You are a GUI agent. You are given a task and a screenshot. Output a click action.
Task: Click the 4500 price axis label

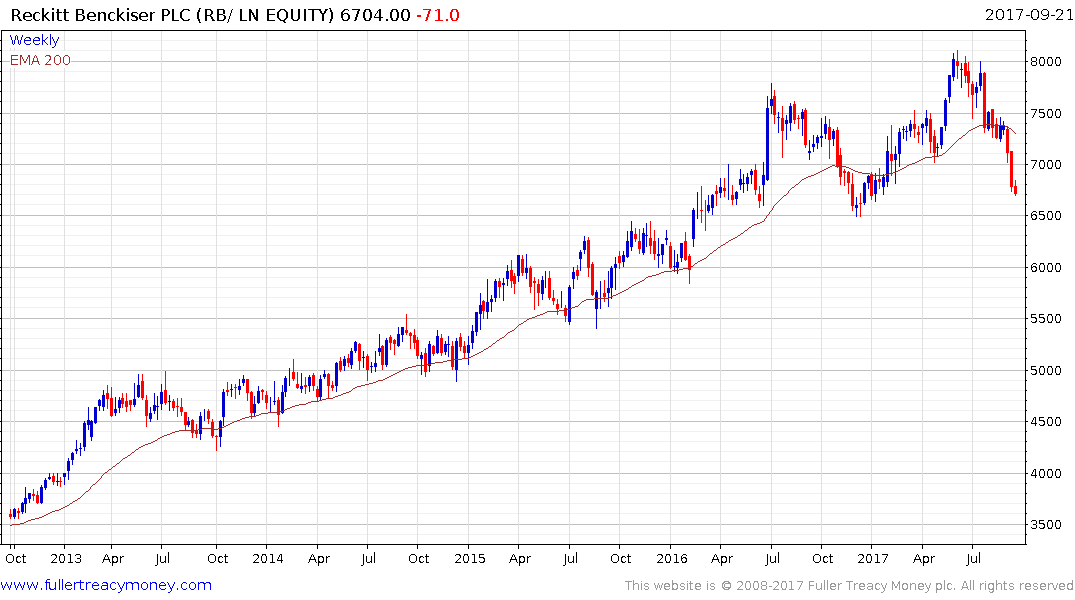coord(1046,422)
